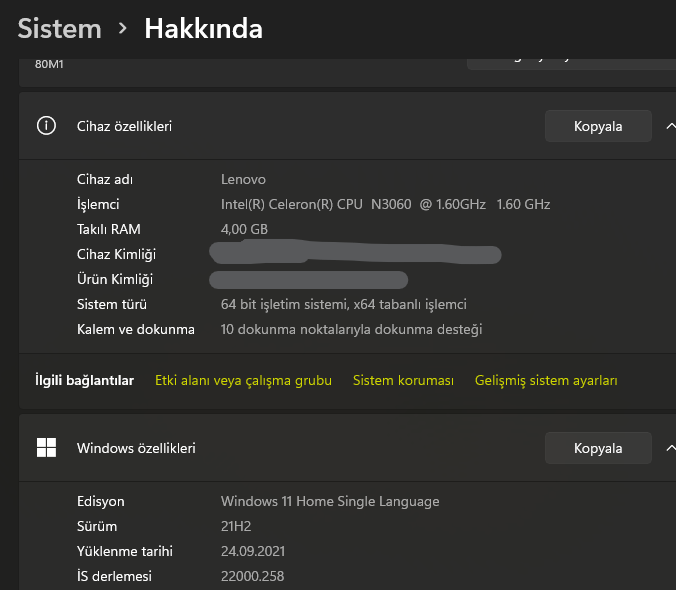This screenshot has width=676, height=590.
Task: Open the Sistem koruması link
Action: [403, 380]
